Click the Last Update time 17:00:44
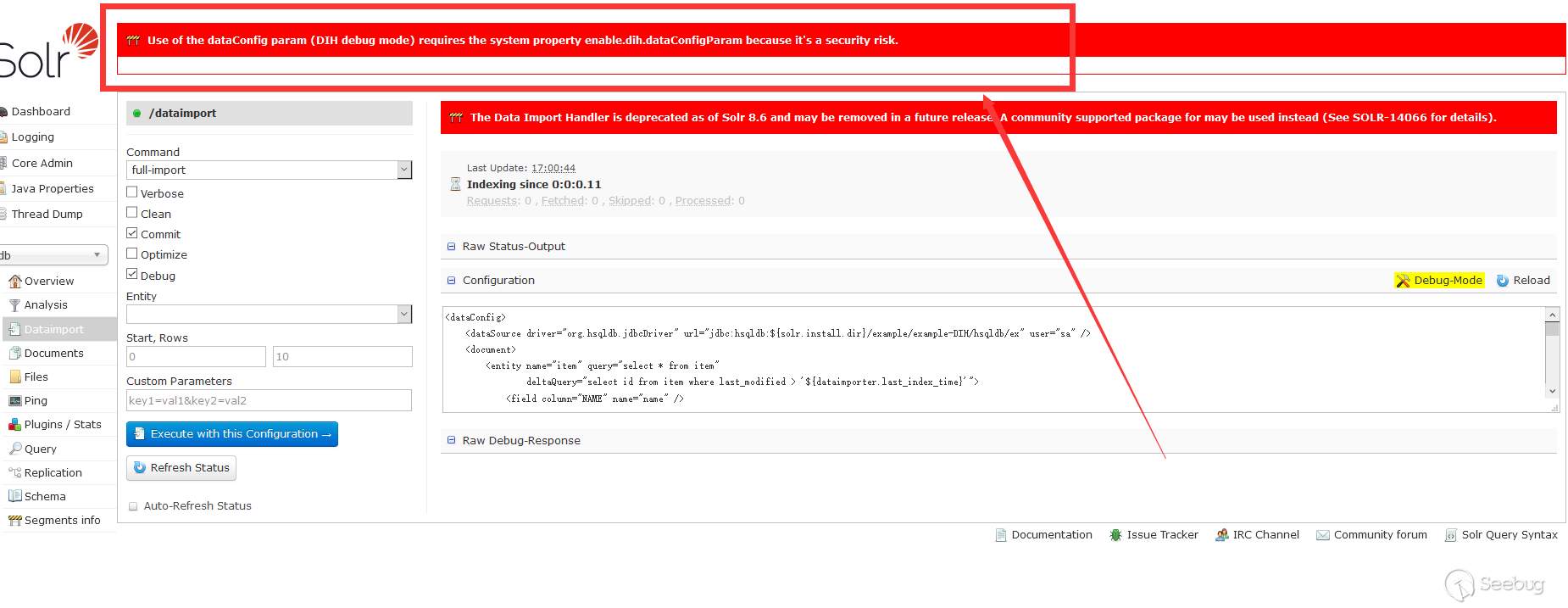Image resolution: width=1568 pixels, height=608 pixels. click(x=553, y=168)
